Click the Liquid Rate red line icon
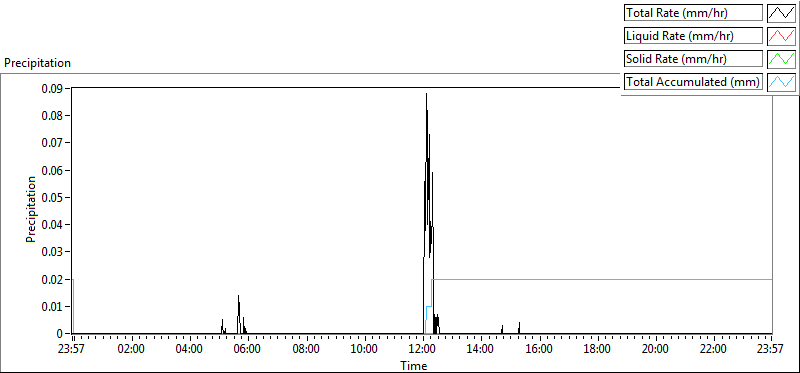 pyautogui.click(x=781, y=36)
